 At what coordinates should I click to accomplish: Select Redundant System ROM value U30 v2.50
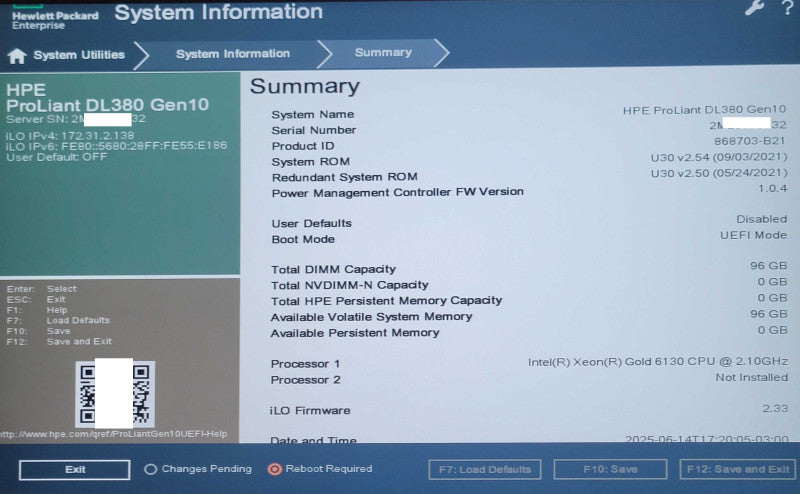pos(719,173)
